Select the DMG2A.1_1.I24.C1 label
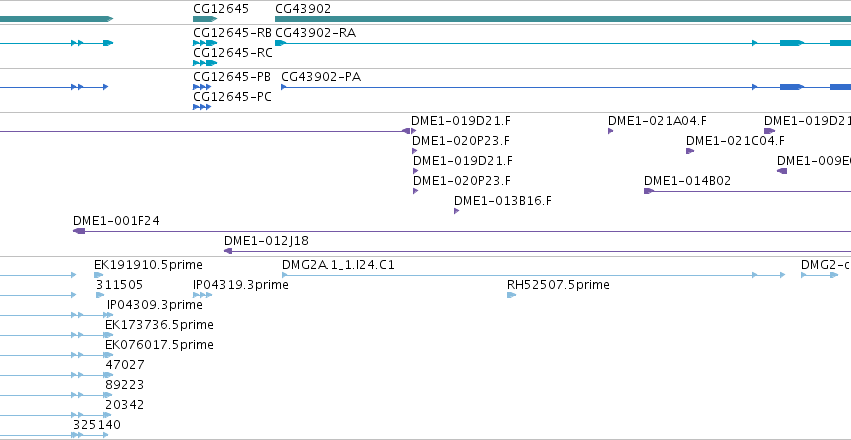 tap(338, 265)
